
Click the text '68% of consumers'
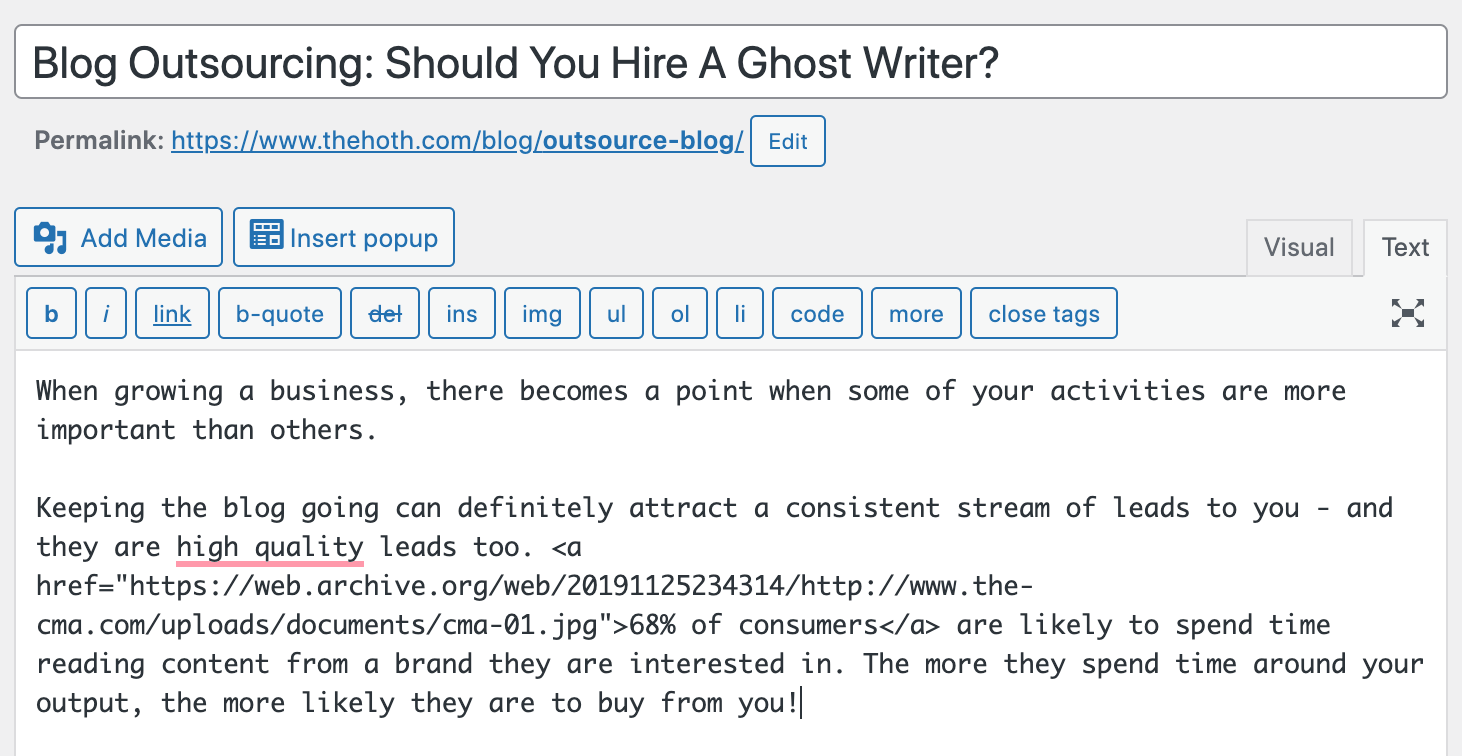753,625
